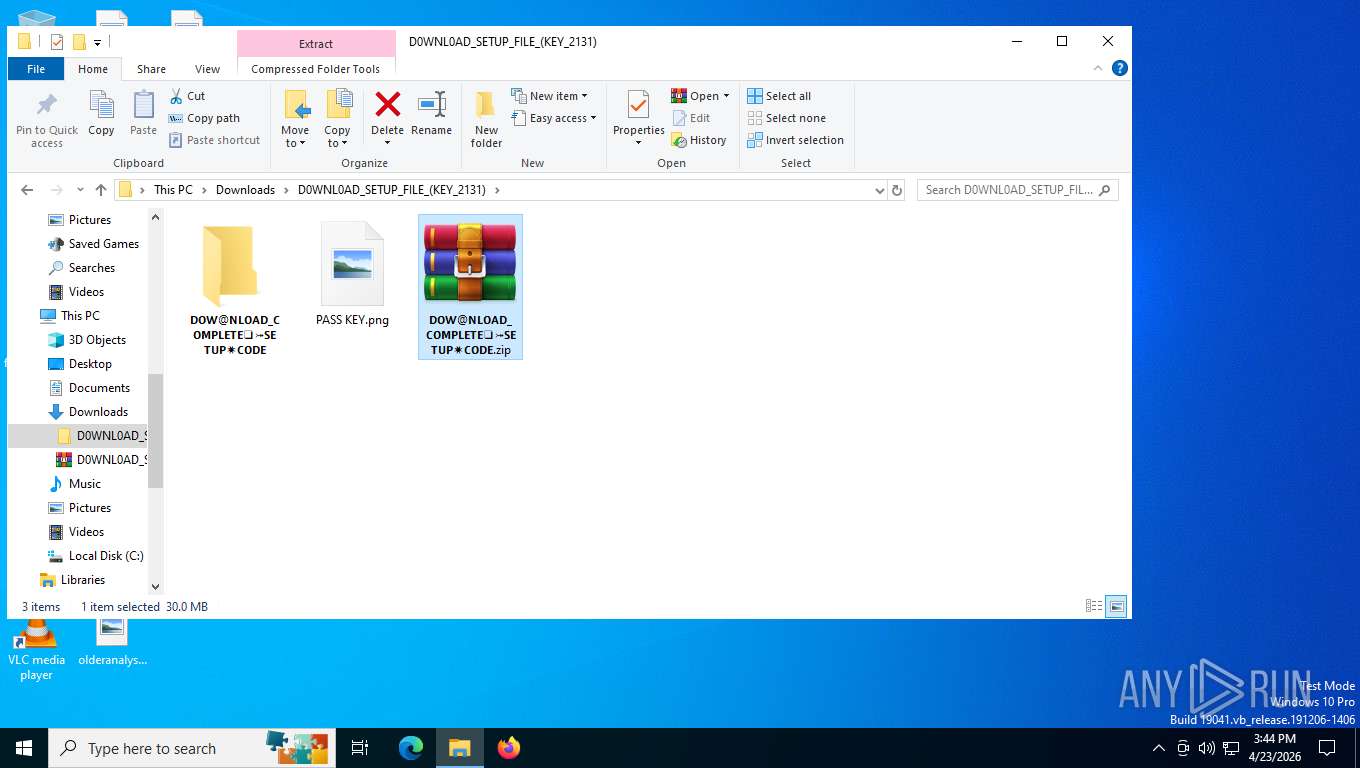Click the Properties icon

point(638,105)
